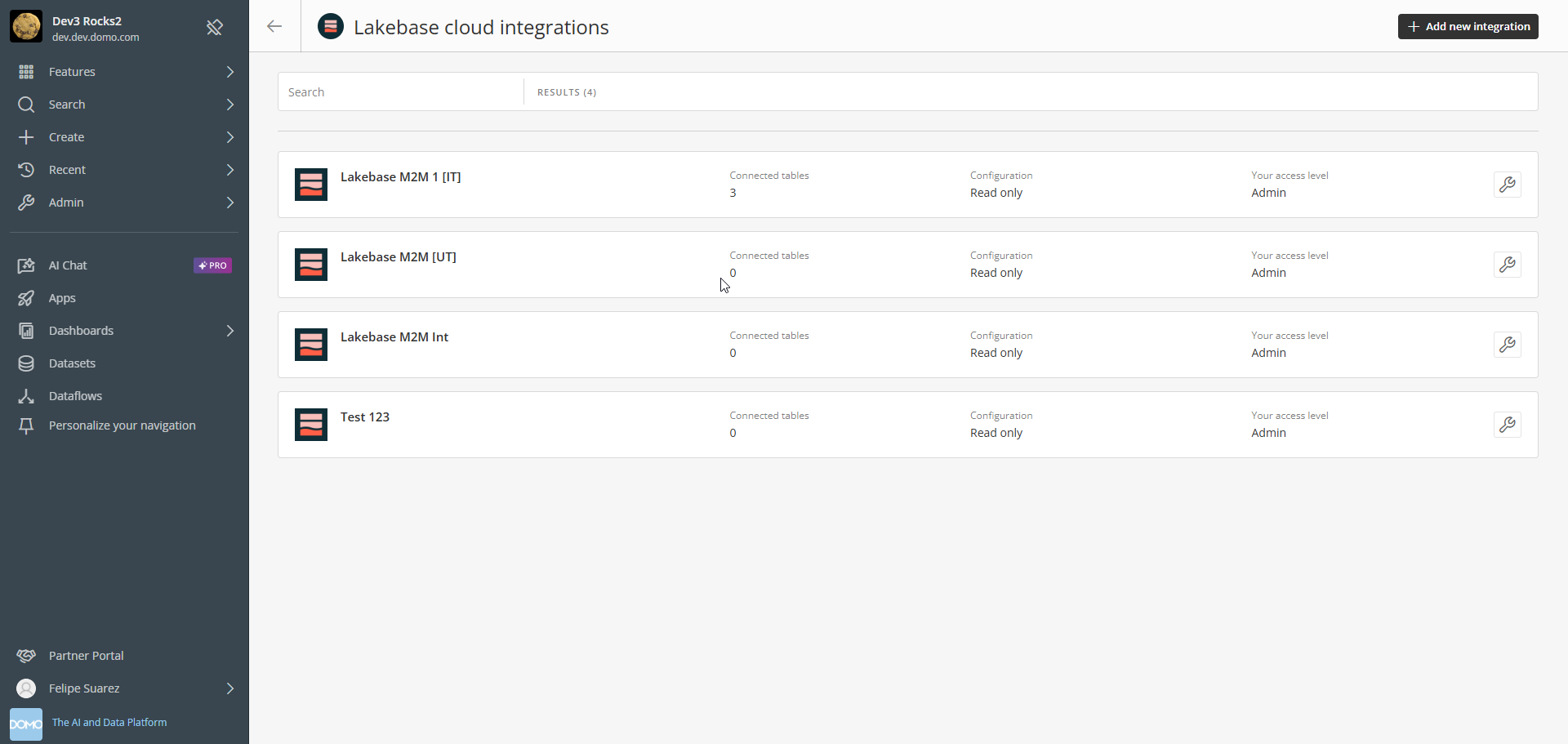Image resolution: width=1568 pixels, height=744 pixels.
Task: Click the Search magnifier icon in sidebar
Action: point(26,105)
